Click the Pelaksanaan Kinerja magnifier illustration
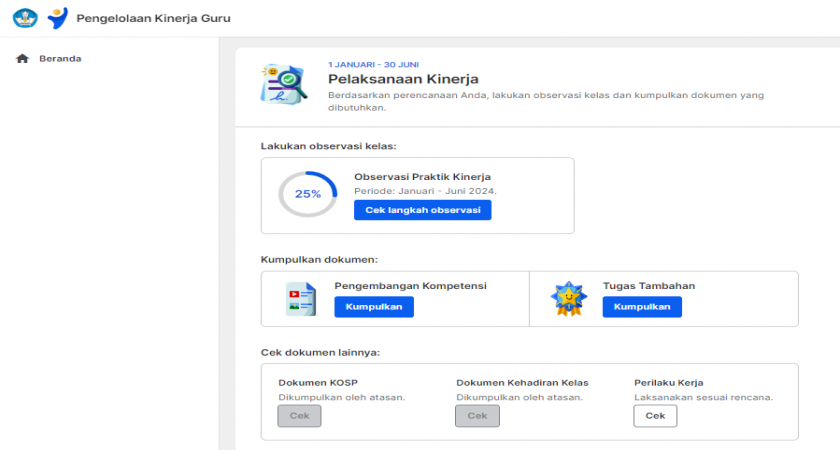Screen dimensions: 840x450 [x=283, y=84]
